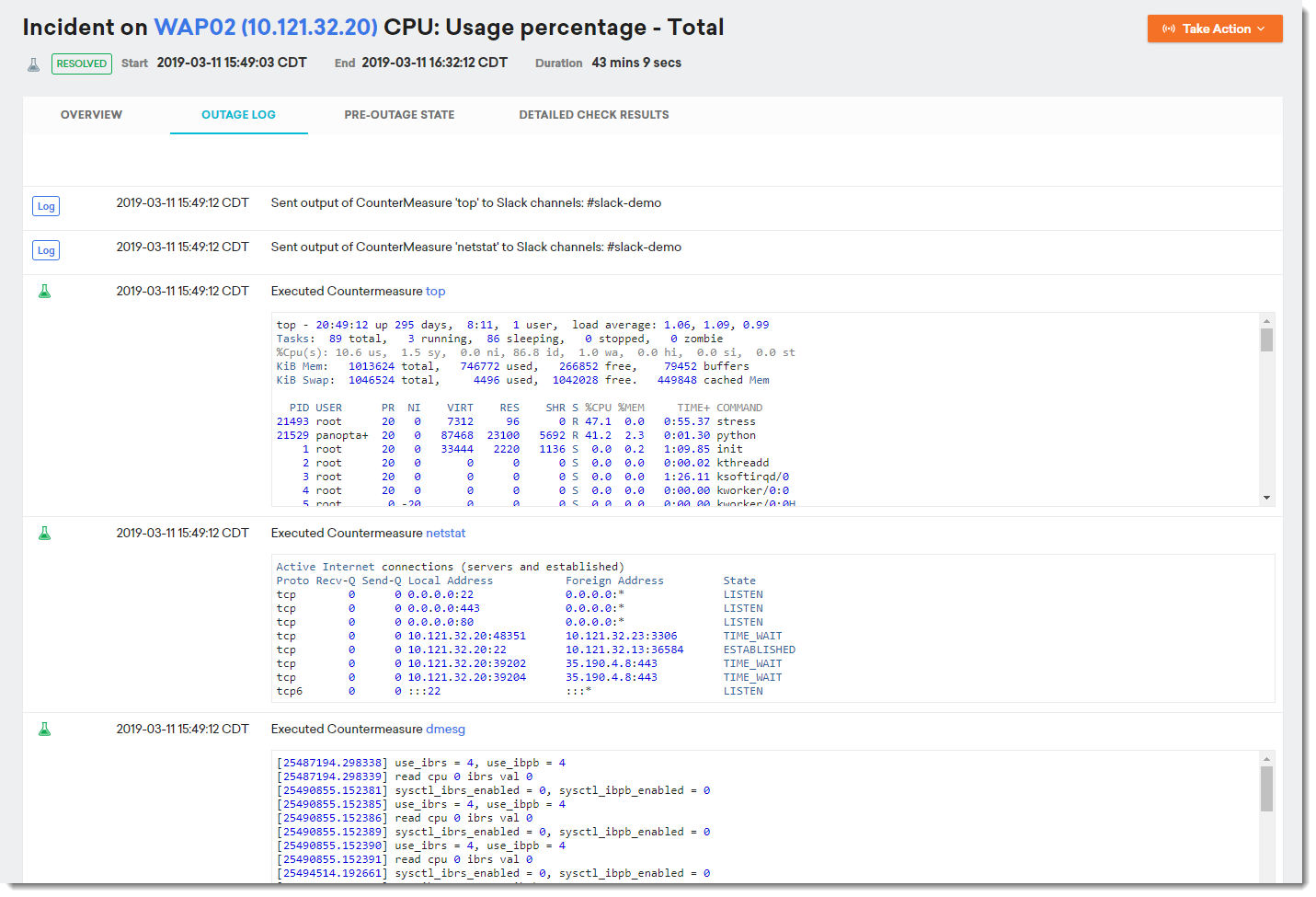
Task: Click the 'ksoftirqd/0' process row
Action: click(x=532, y=477)
